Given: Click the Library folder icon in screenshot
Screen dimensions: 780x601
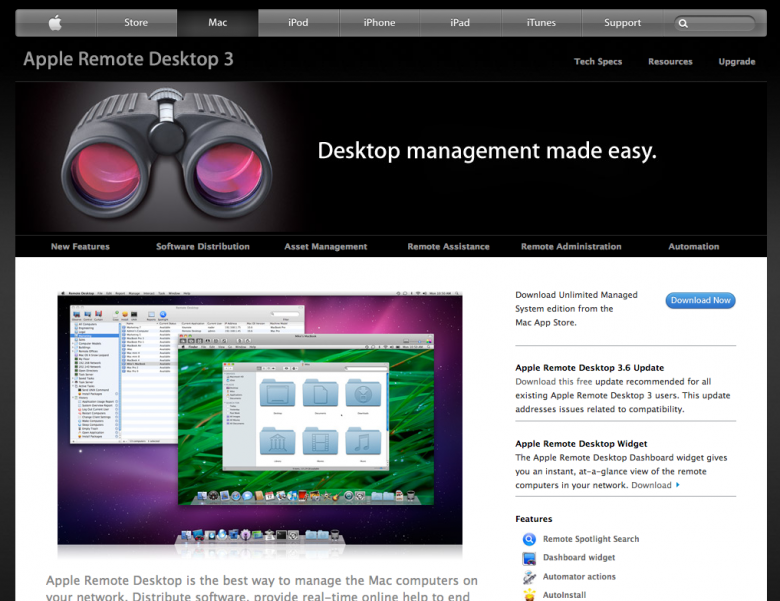Looking at the screenshot, I should pyautogui.click(x=277, y=441).
